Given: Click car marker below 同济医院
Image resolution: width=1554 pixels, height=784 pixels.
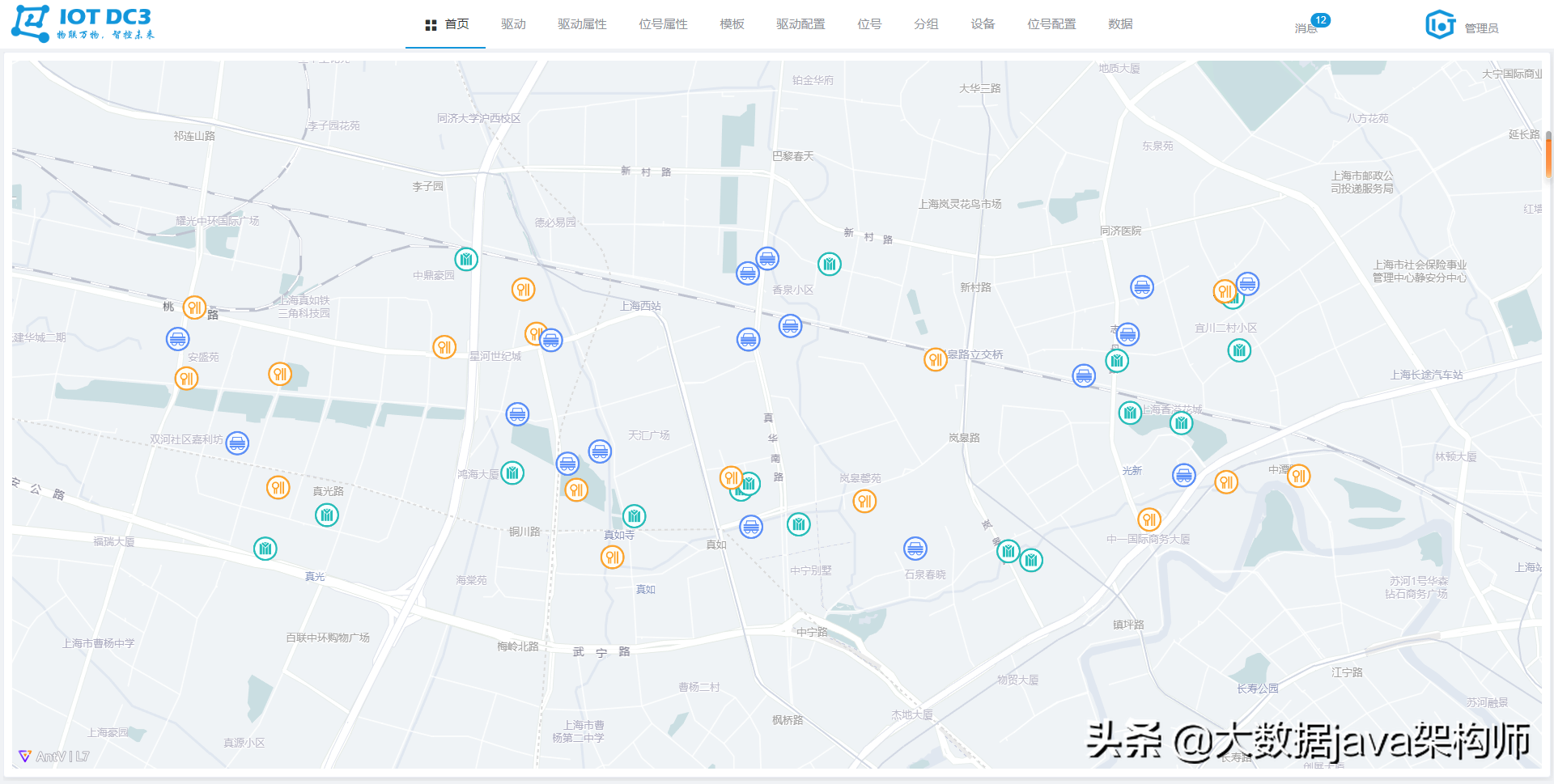Looking at the screenshot, I should [1142, 286].
